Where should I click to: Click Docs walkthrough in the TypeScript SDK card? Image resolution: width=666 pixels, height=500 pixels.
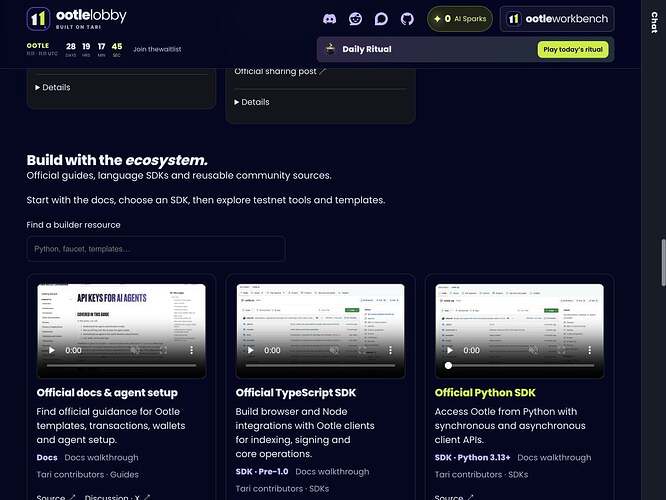[x=332, y=472]
